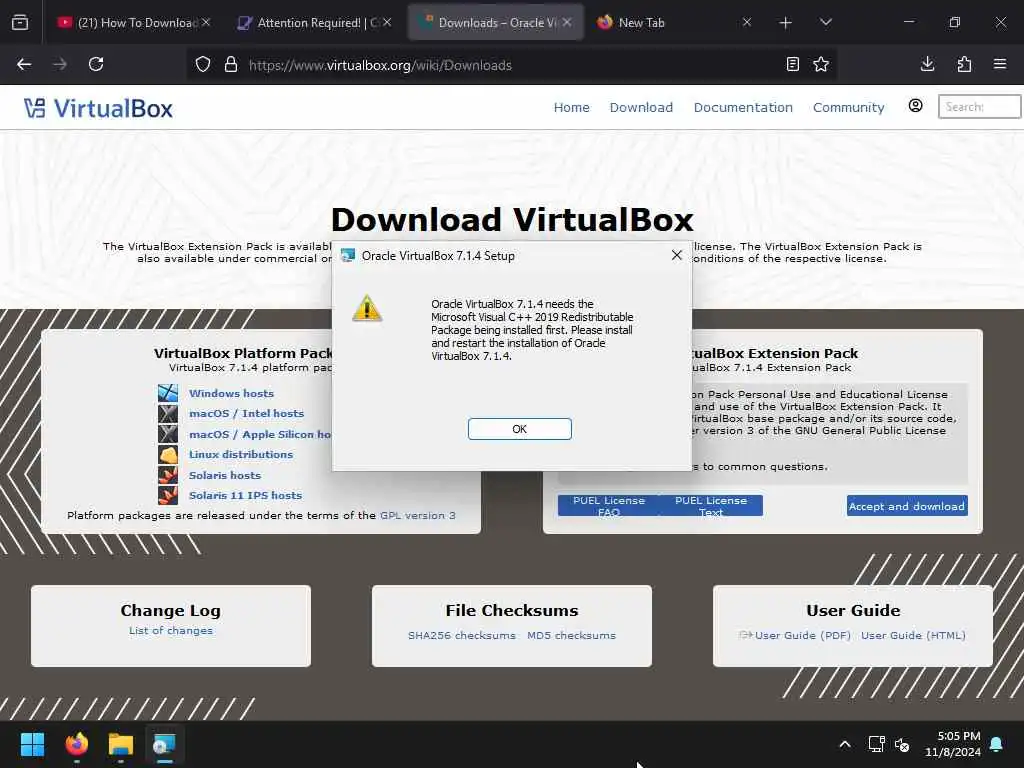
Task: Expand the list all tabs chevron
Action: tap(825, 22)
